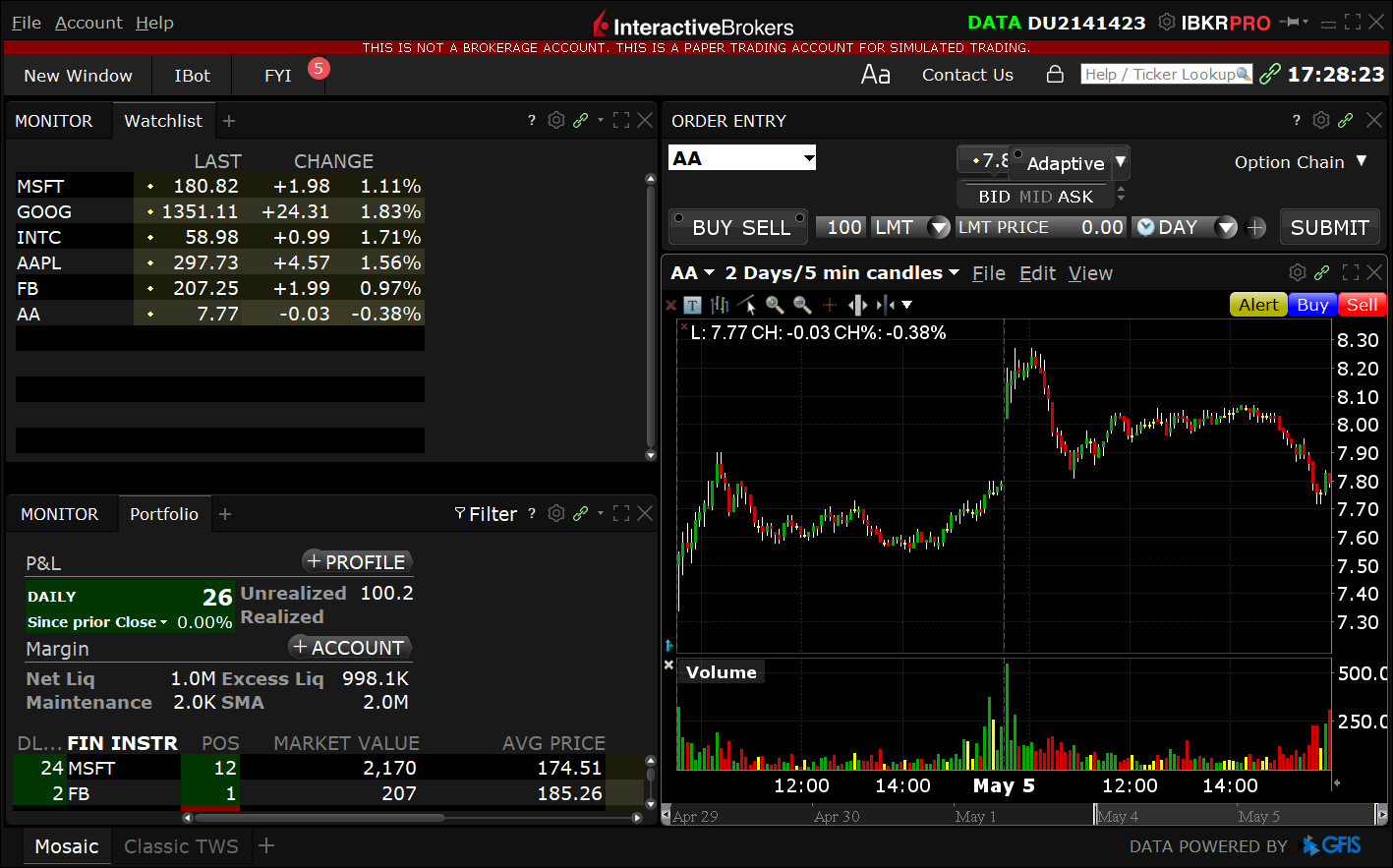Screen dimensions: 1393x868
Task: Open Order Entry settings gear
Action: point(1321,120)
